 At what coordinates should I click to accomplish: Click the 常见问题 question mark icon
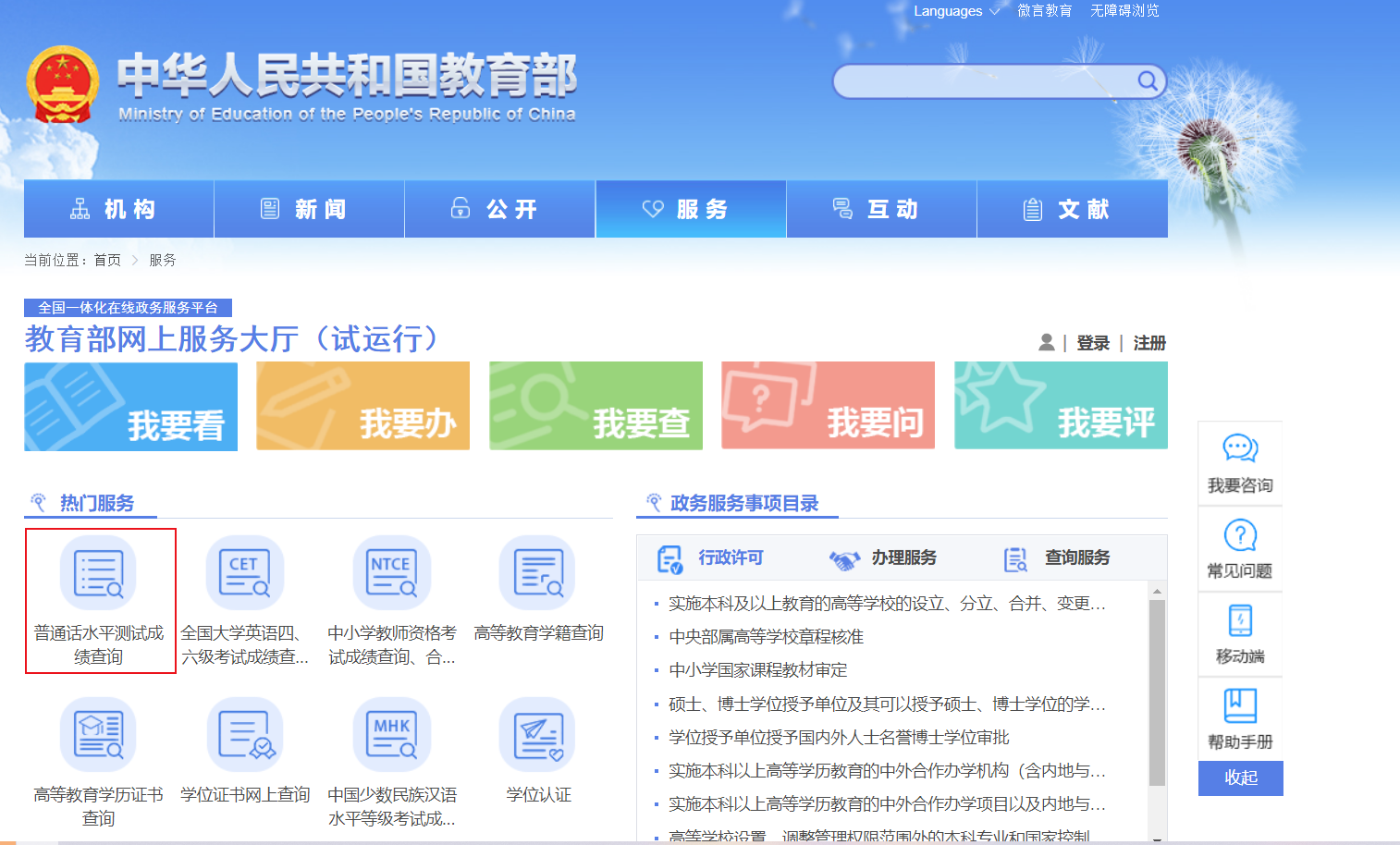1240,535
